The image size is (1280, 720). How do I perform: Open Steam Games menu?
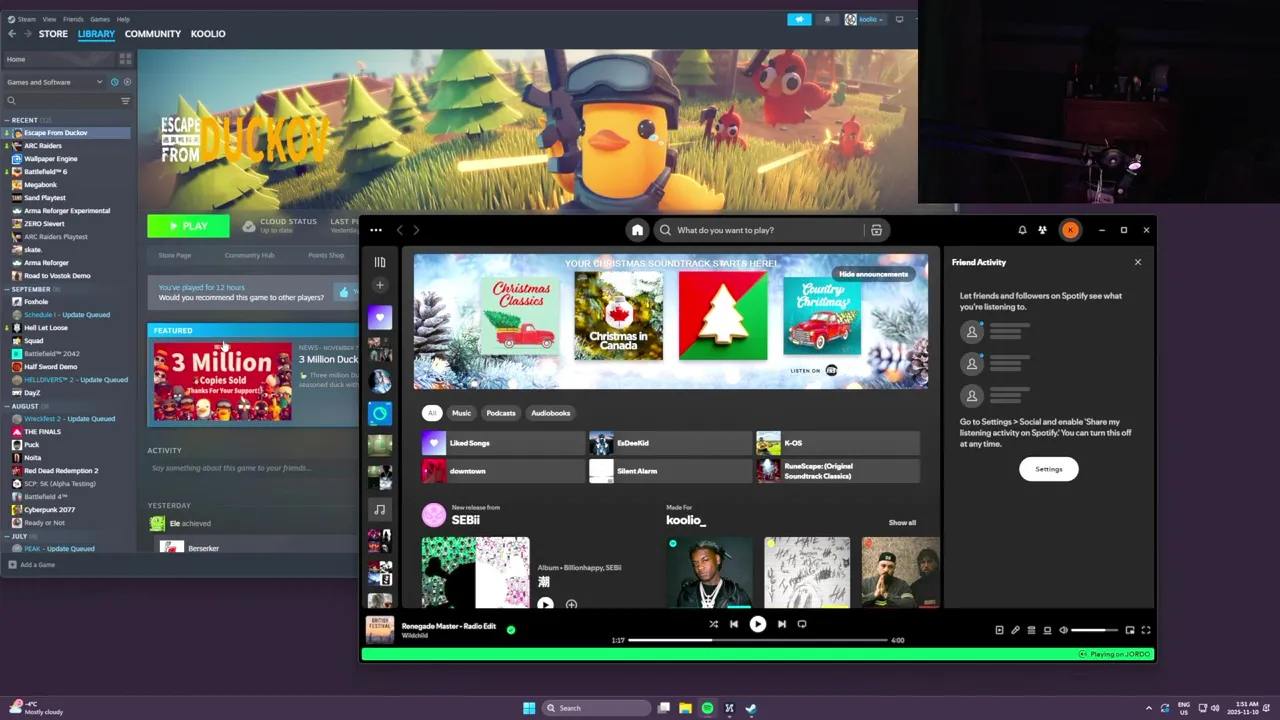[100, 19]
